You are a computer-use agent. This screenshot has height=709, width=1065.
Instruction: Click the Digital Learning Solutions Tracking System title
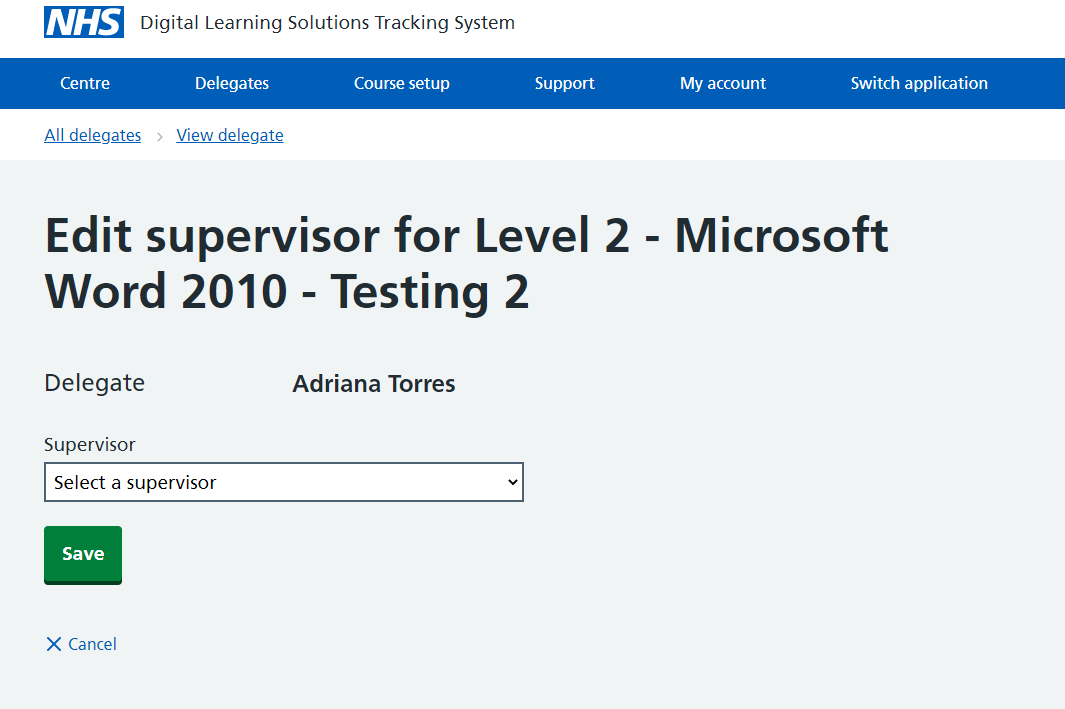tap(327, 22)
